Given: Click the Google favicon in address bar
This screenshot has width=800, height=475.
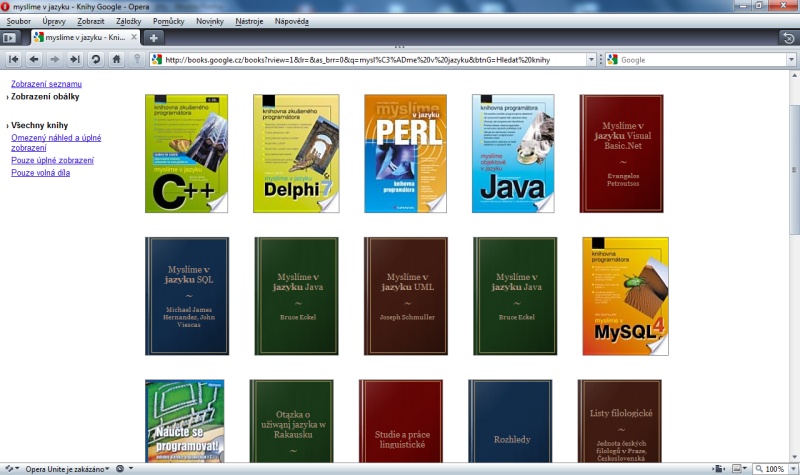Looking at the screenshot, I should [157, 60].
